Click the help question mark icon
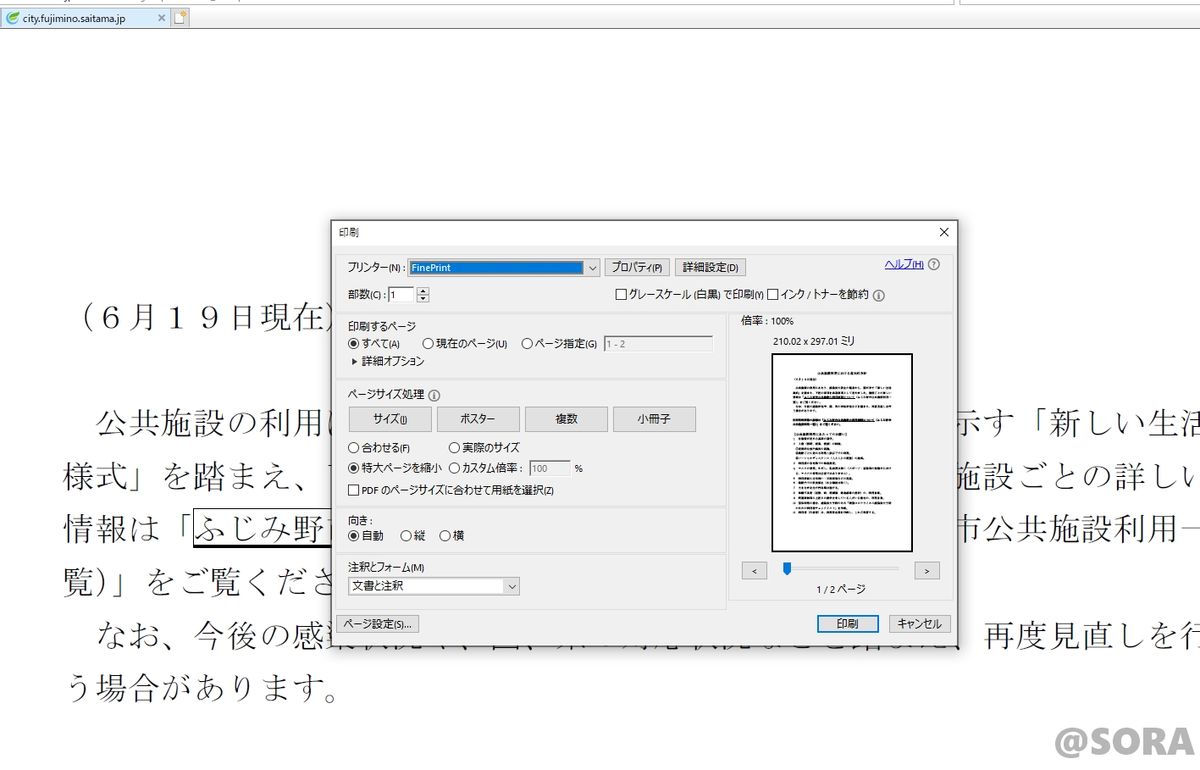The image size is (1200, 770). point(934,265)
